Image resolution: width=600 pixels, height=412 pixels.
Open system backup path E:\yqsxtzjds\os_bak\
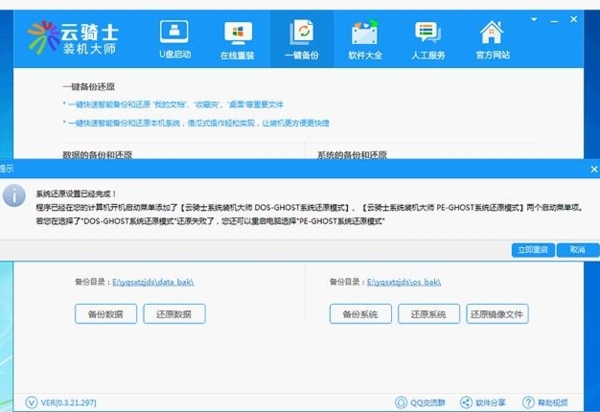[x=404, y=282]
